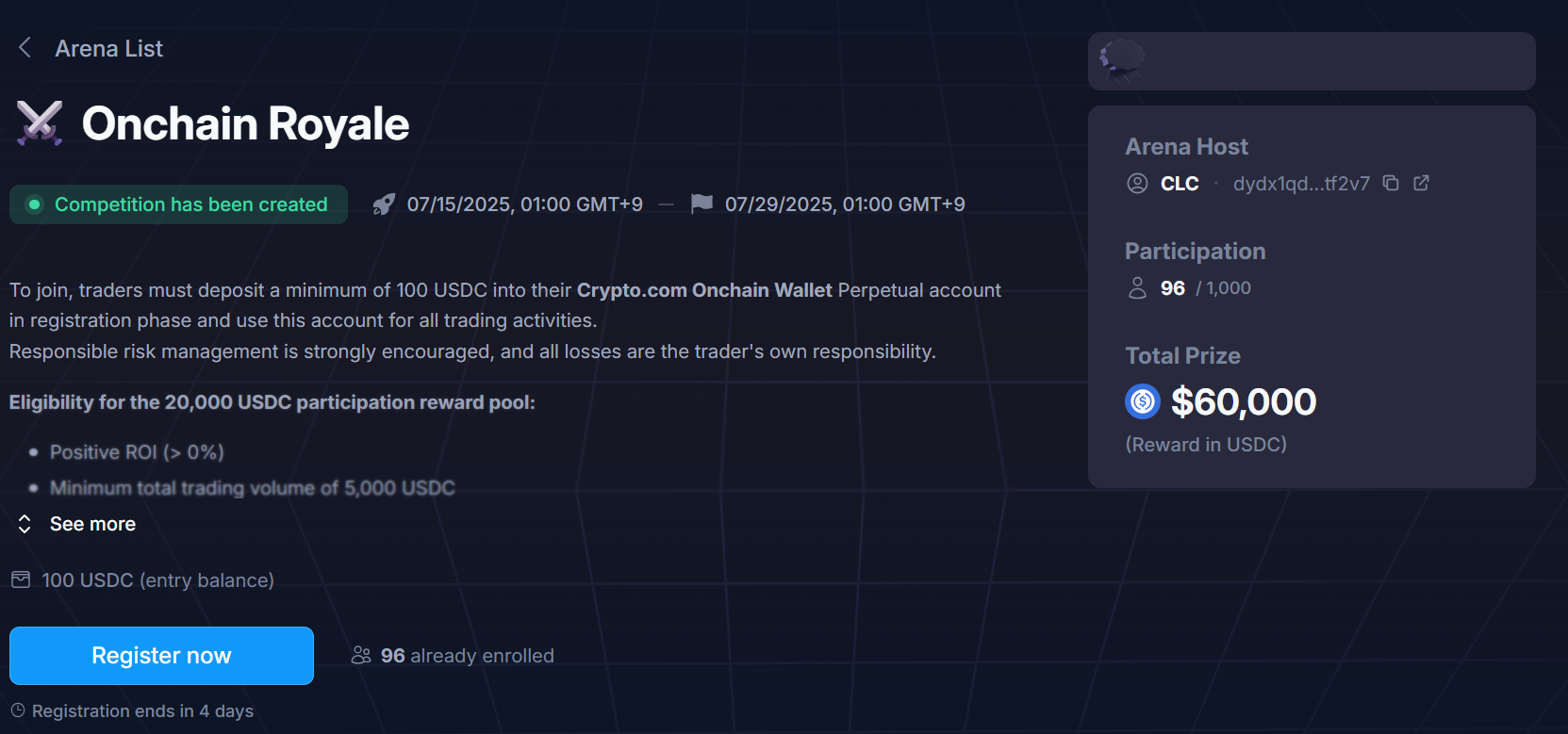Click the registration clock icon
The height and width of the screenshot is (734, 1568).
click(18, 710)
